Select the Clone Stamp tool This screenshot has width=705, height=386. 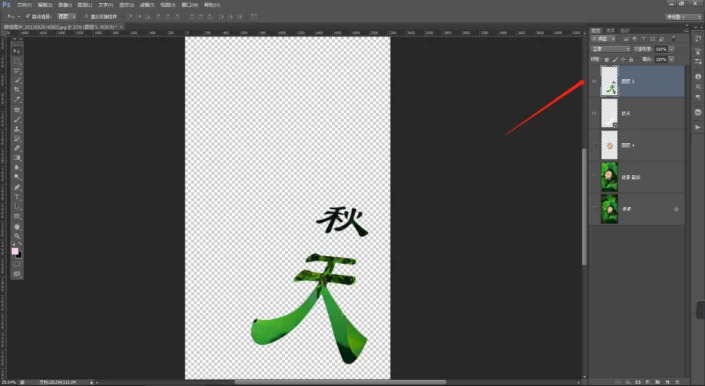(17, 129)
